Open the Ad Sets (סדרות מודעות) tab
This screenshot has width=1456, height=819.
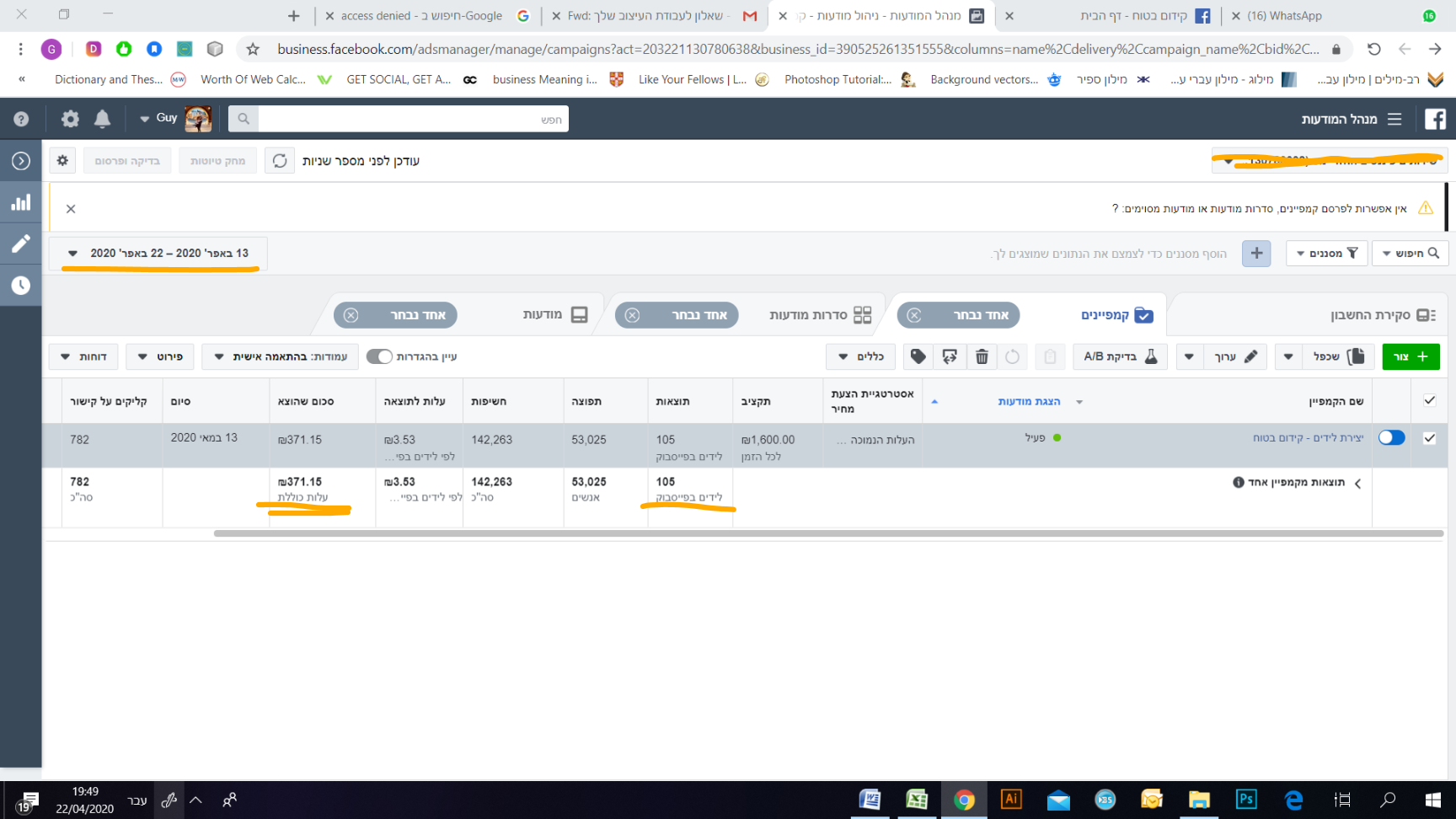coord(820,314)
